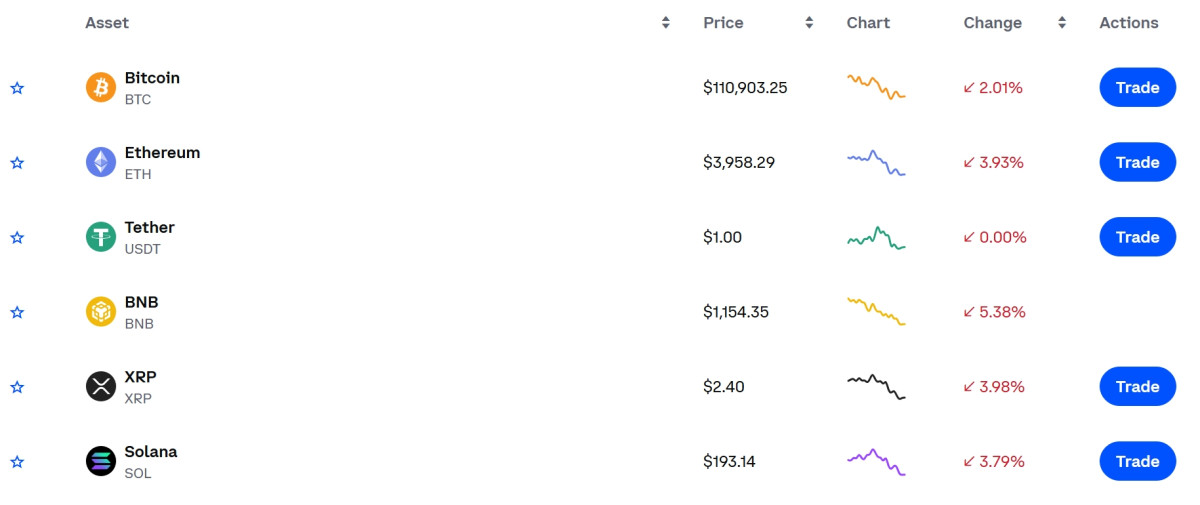Open the Ethereum asset name link
The image size is (1200, 505).
click(x=162, y=153)
